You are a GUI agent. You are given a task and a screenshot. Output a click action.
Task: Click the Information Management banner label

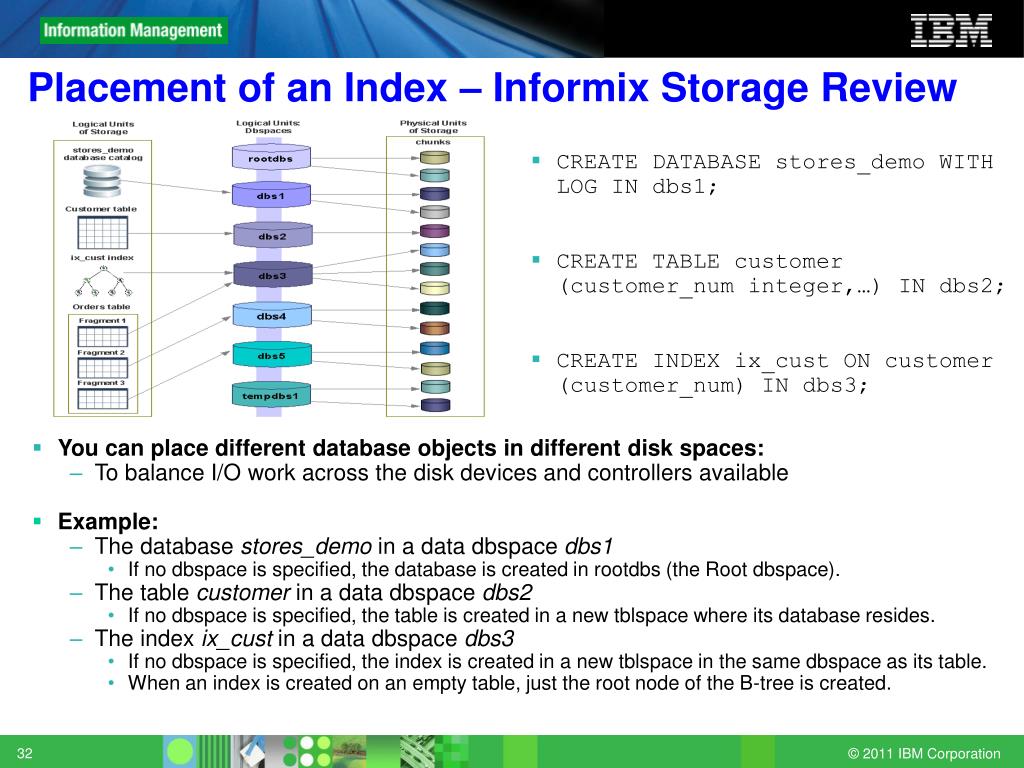coord(134,30)
